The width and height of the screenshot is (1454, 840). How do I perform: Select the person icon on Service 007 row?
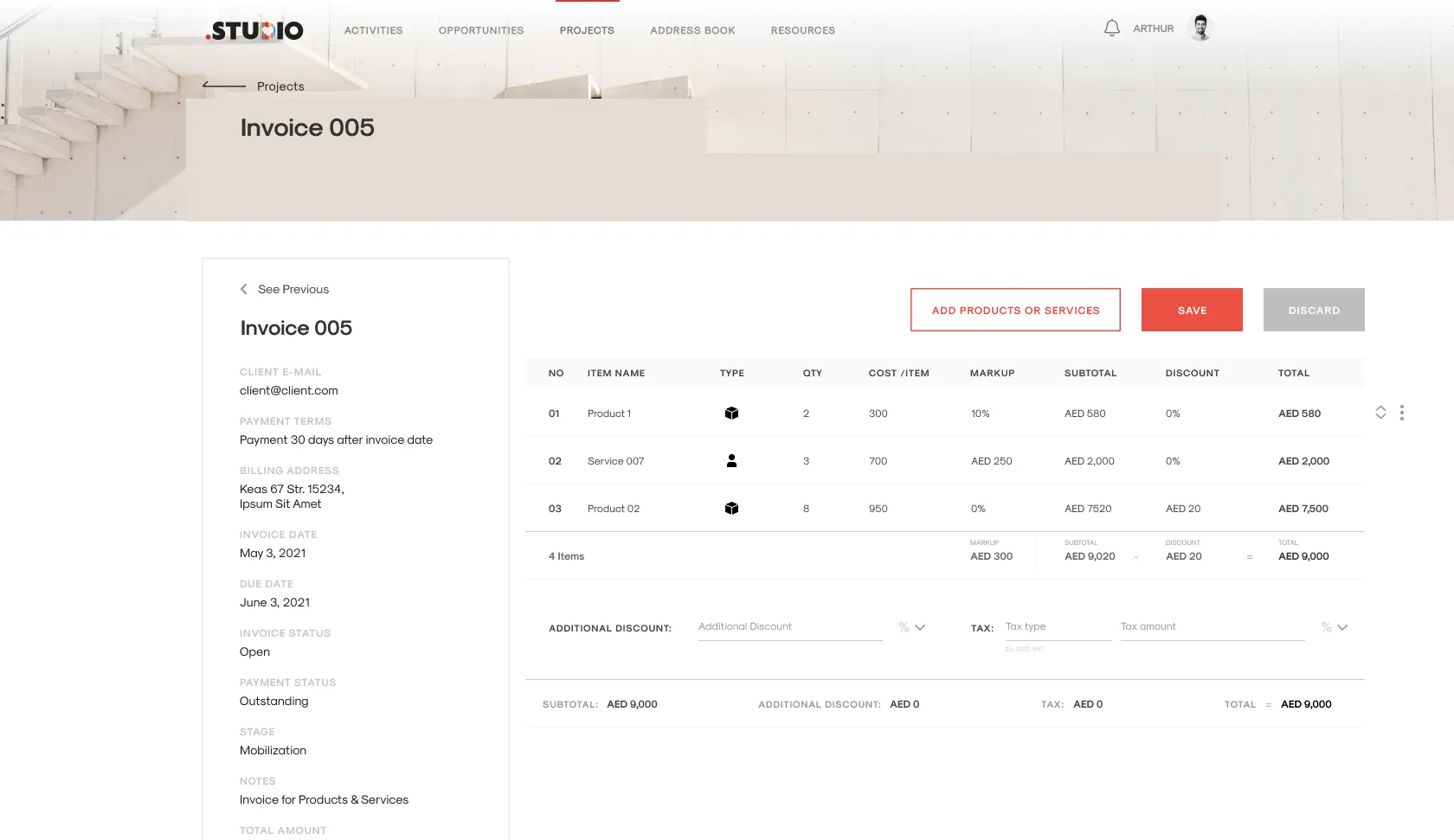click(732, 460)
